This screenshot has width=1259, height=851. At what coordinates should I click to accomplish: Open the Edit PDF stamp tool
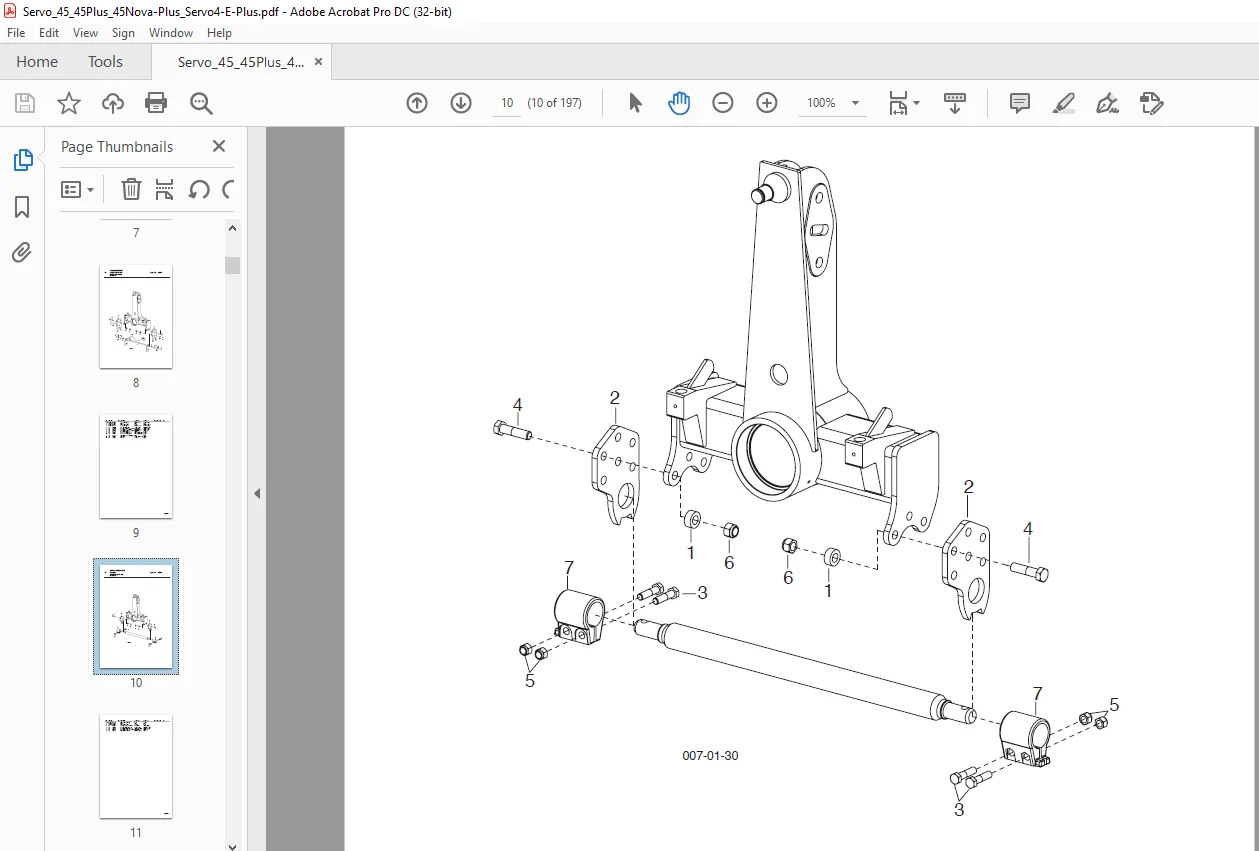tap(1151, 103)
